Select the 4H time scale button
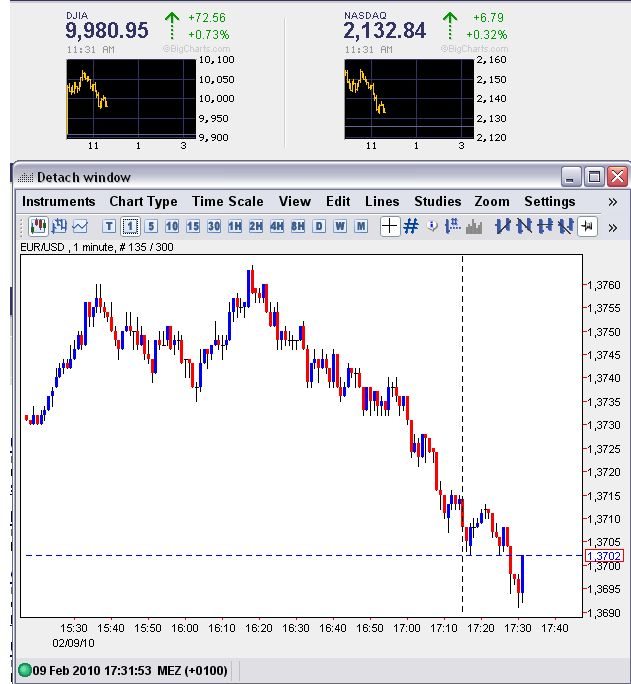Viewport: 631px width, 684px height. tap(276, 226)
